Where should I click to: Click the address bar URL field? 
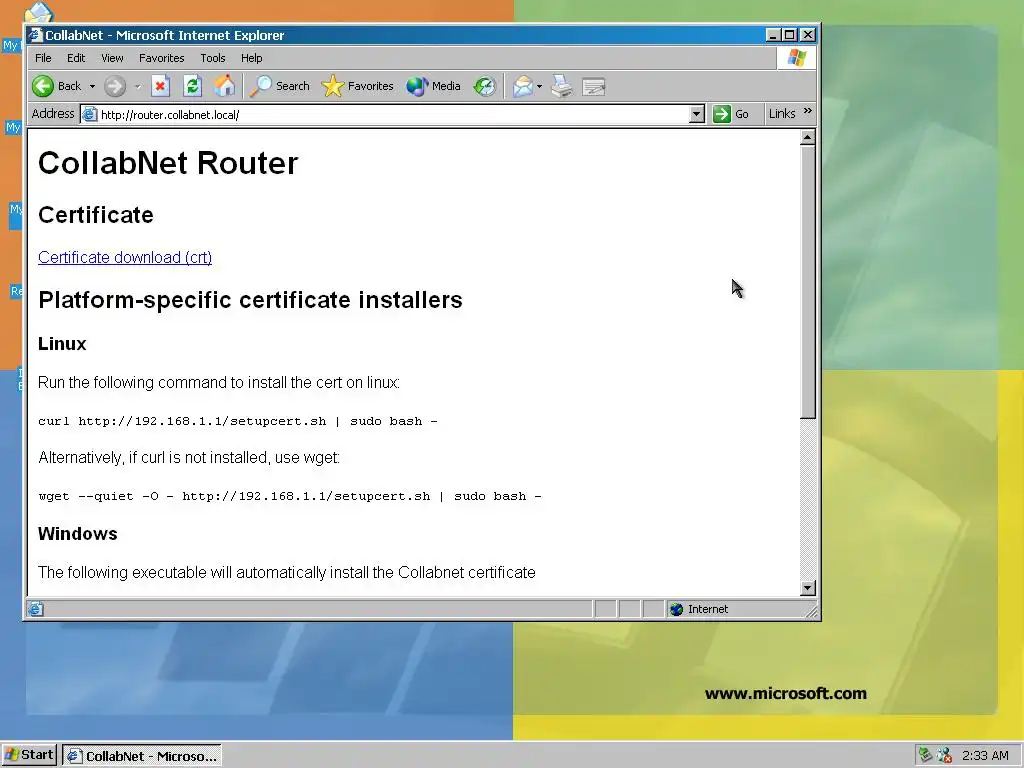(394, 115)
